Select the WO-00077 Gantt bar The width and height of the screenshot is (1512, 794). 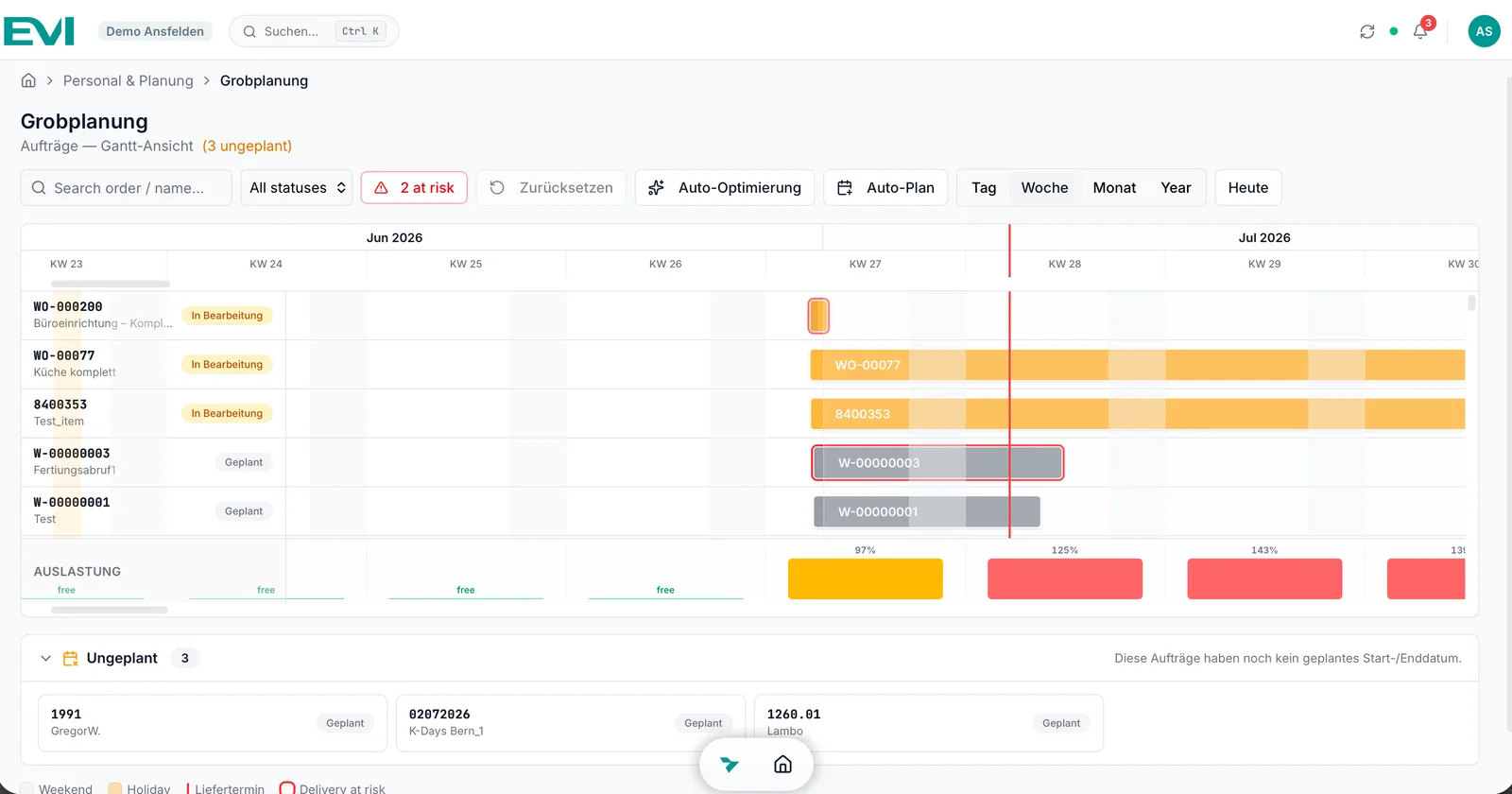(1138, 365)
